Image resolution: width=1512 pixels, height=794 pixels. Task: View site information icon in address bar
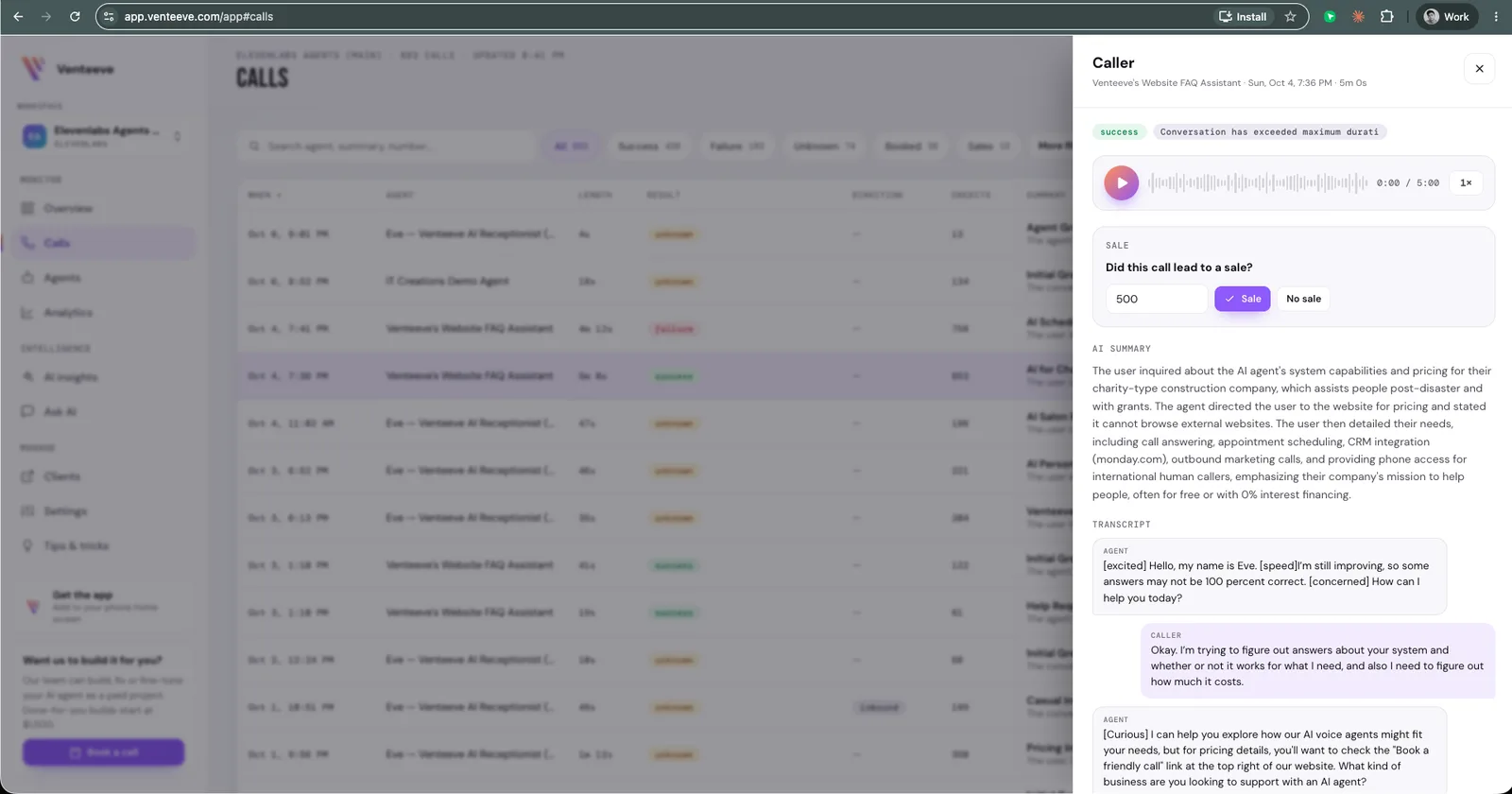click(x=109, y=16)
